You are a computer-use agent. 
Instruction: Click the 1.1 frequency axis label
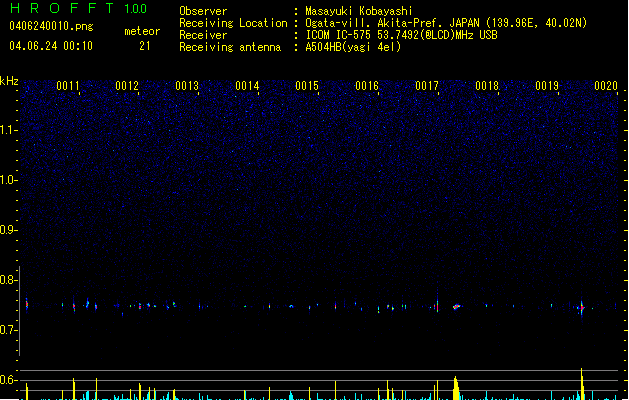(x=8, y=130)
